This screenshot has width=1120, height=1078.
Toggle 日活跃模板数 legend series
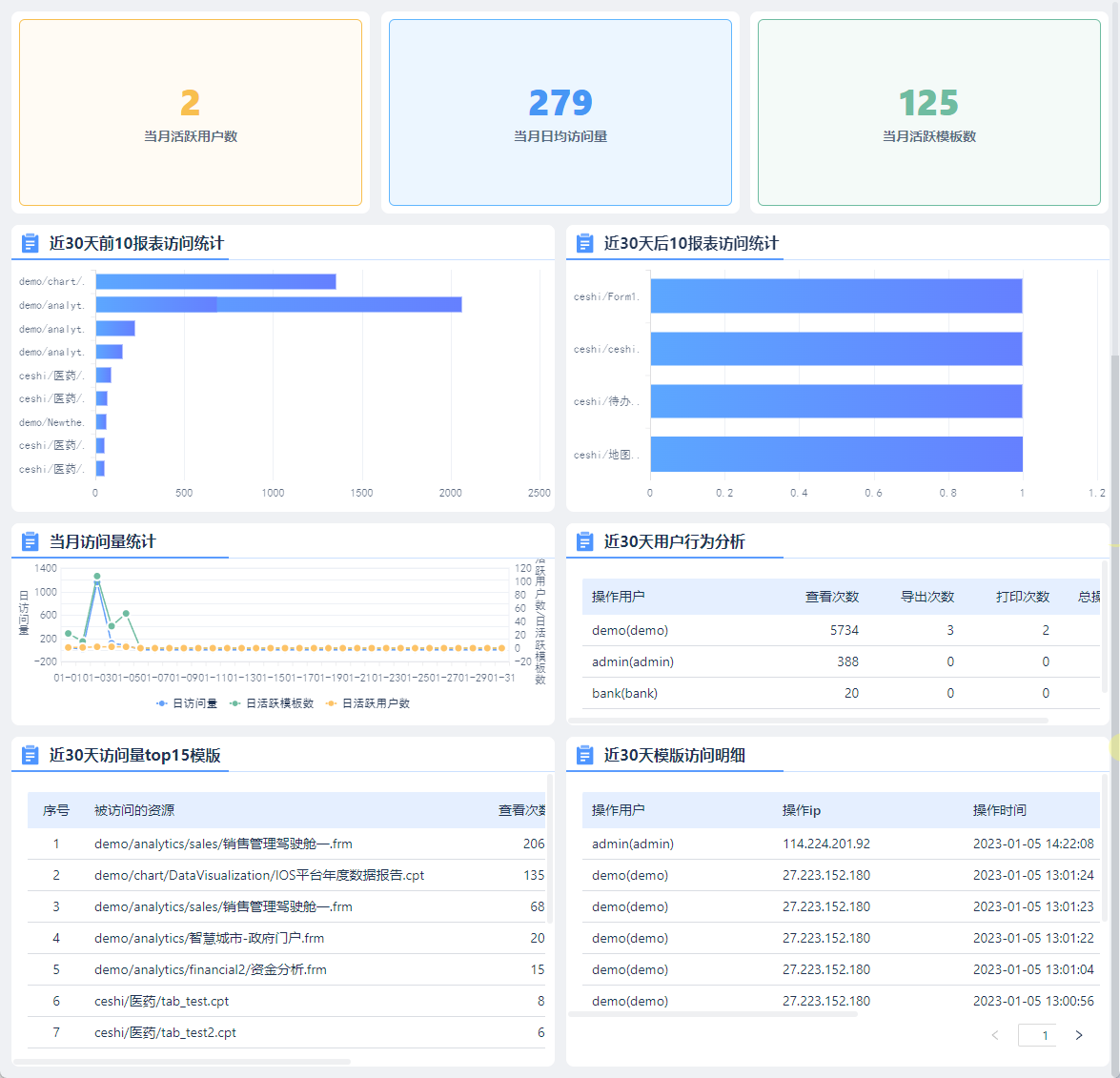(x=272, y=703)
